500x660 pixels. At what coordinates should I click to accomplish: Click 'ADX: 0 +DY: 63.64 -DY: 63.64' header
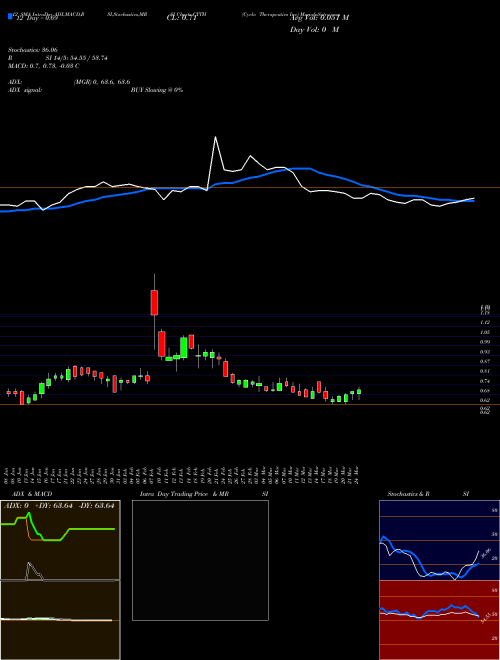point(59,506)
